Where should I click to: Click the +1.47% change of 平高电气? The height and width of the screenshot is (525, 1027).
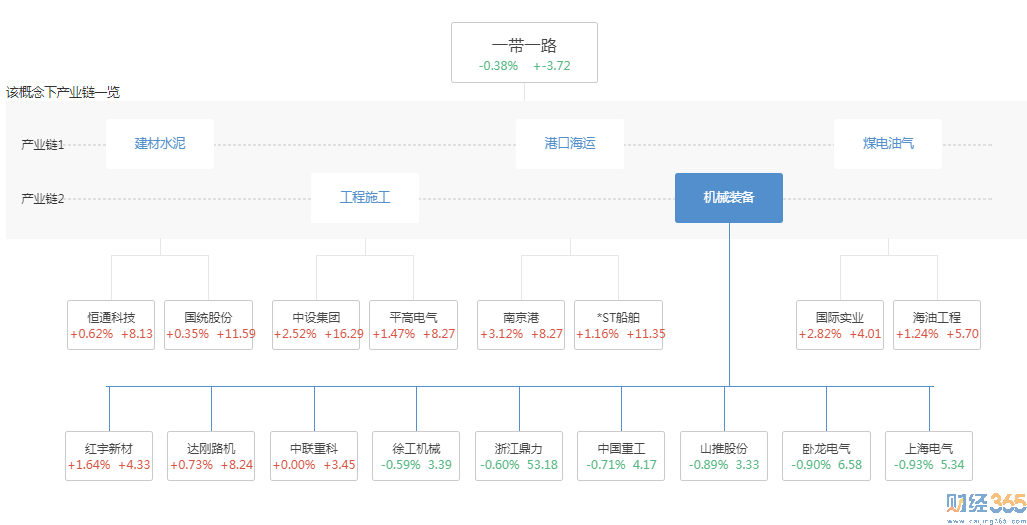394,334
